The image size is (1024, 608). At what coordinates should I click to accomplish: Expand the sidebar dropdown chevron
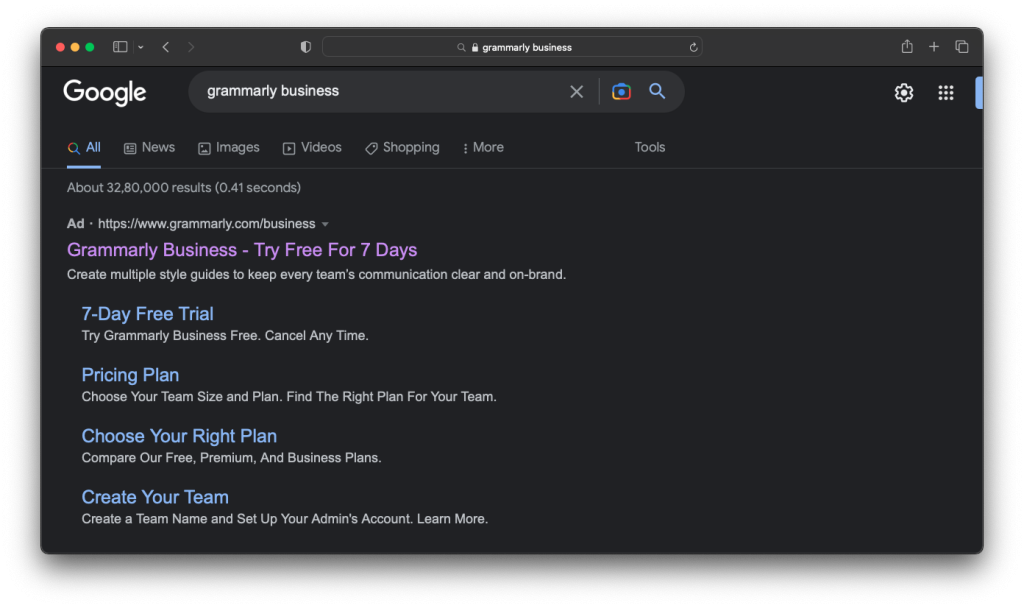point(141,47)
